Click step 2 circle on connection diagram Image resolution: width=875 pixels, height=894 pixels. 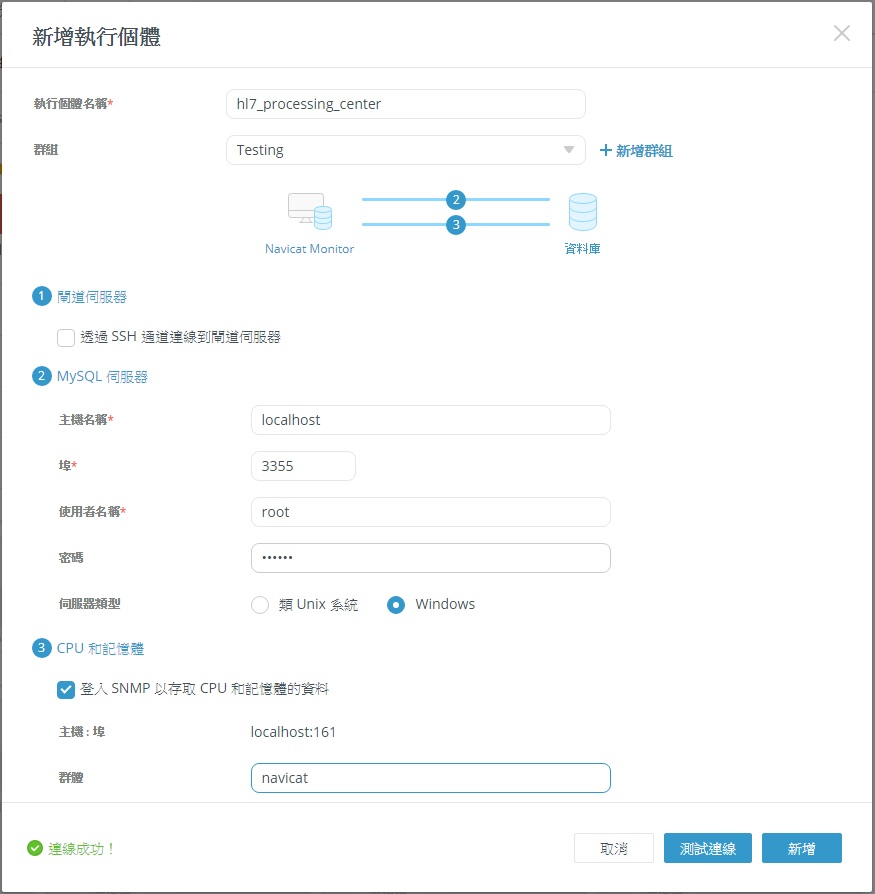pos(456,199)
